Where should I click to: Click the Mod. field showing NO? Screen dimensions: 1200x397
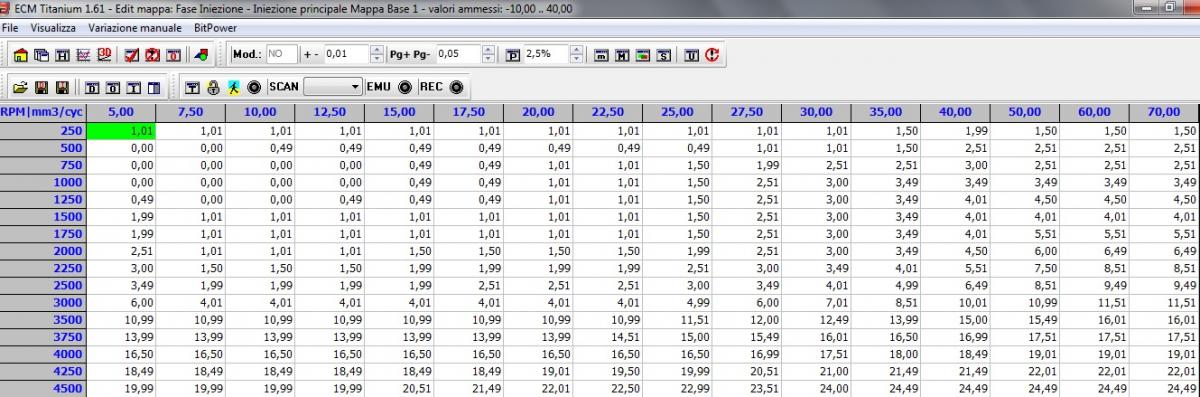pos(282,55)
